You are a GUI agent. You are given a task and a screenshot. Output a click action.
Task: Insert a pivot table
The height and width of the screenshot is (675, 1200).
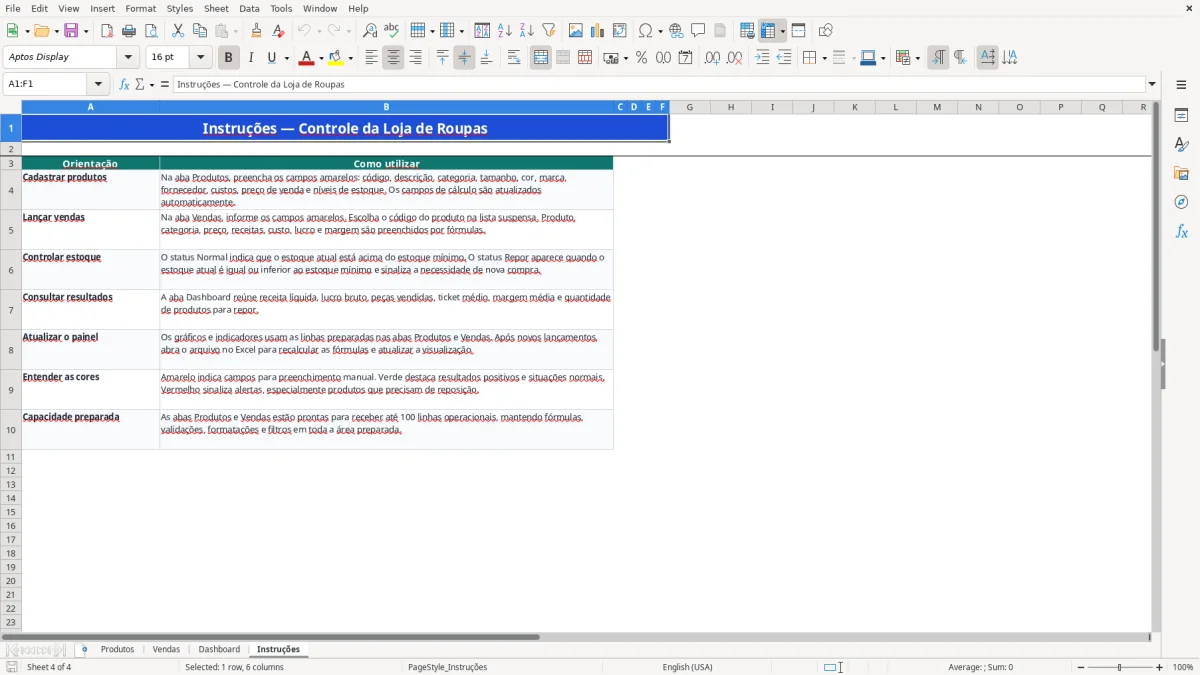[x=620, y=31]
